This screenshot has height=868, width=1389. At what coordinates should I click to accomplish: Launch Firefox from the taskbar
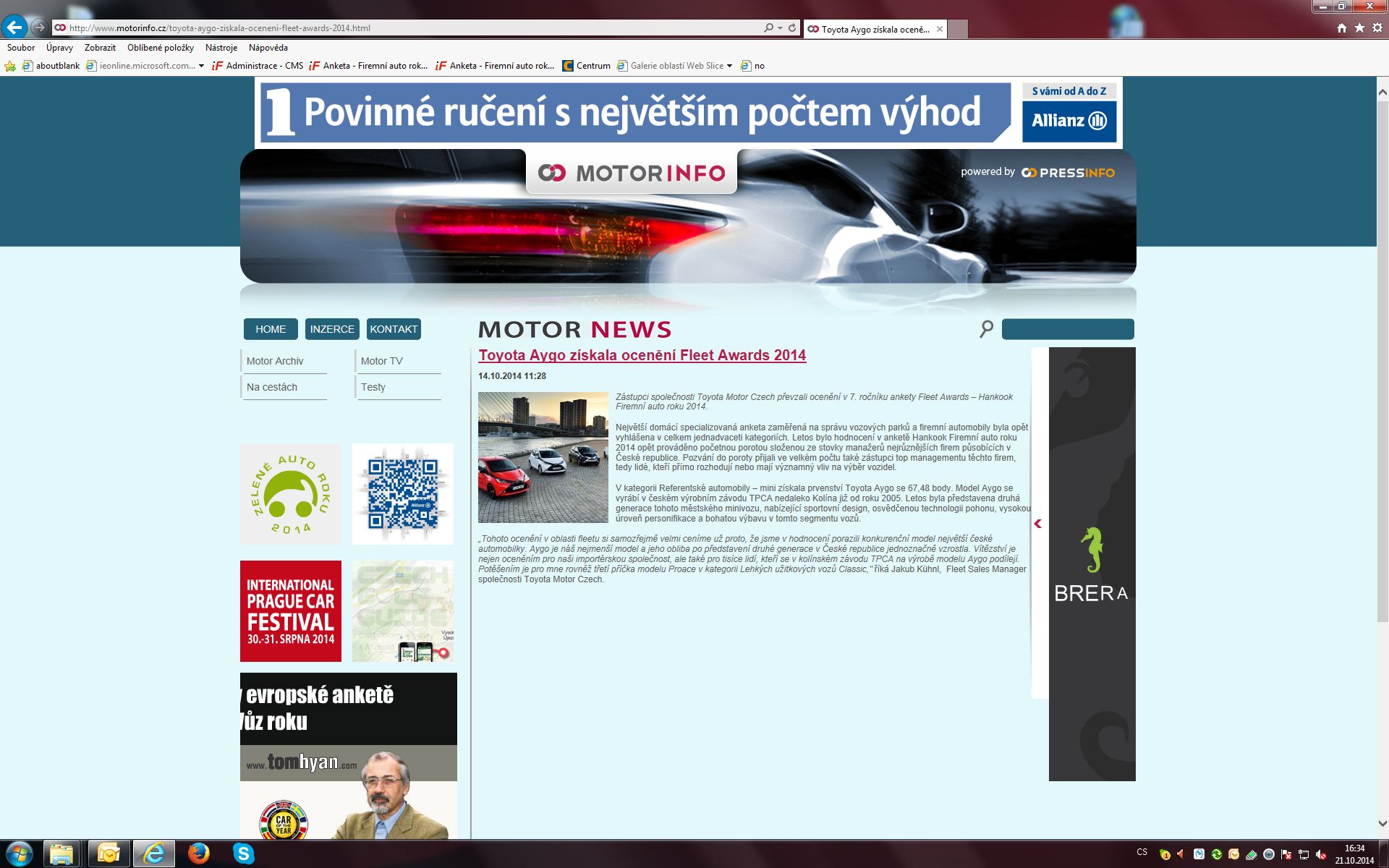[198, 854]
